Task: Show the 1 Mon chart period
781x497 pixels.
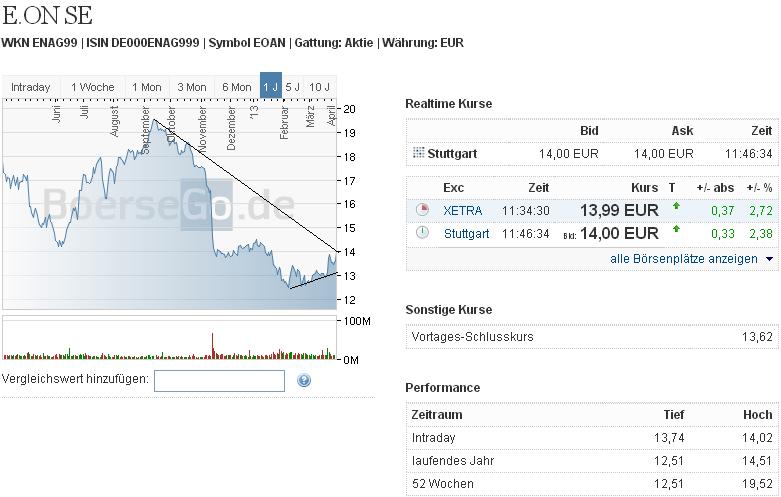Action: tap(147, 87)
